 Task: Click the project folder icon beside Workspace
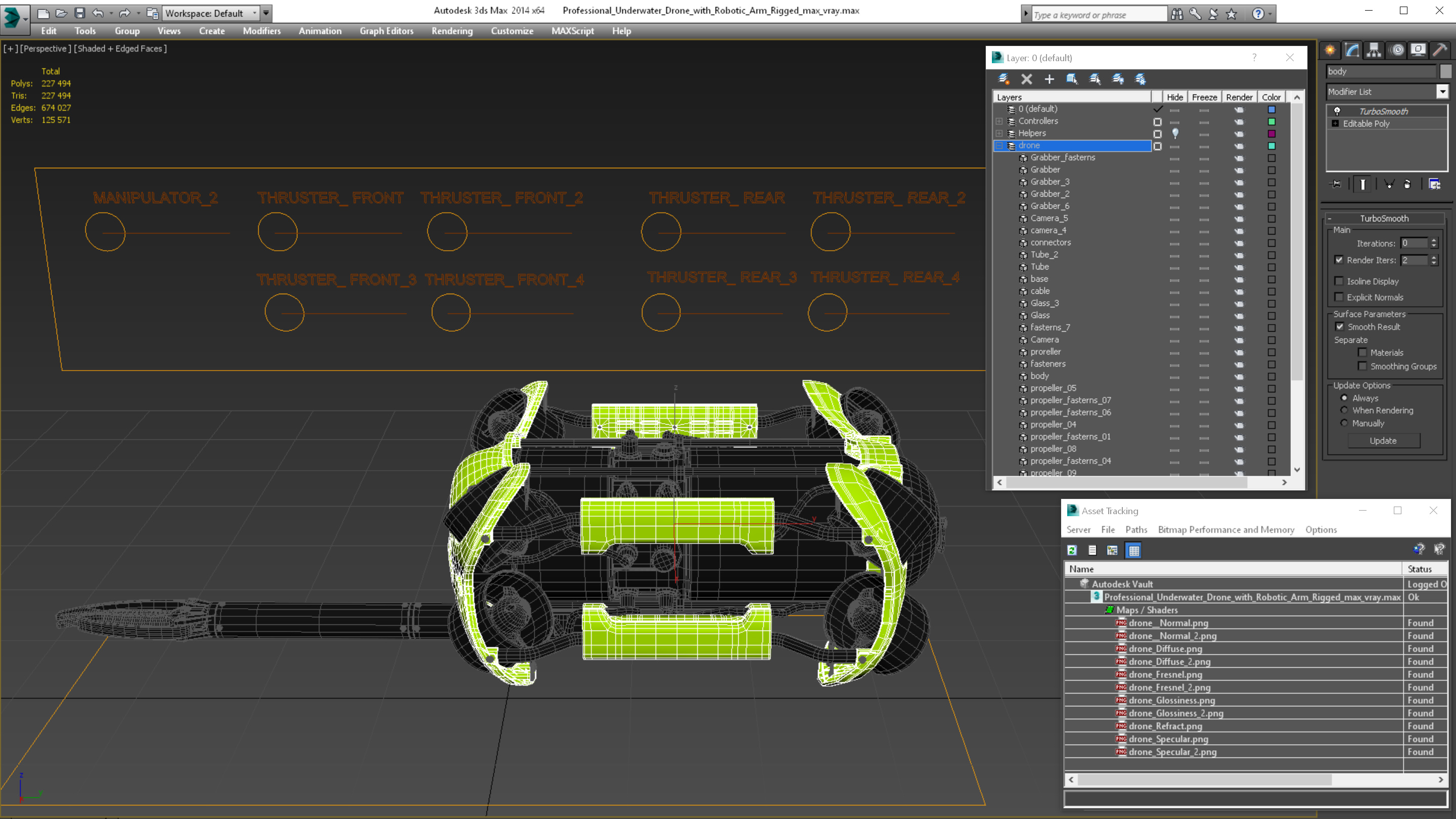click(153, 13)
